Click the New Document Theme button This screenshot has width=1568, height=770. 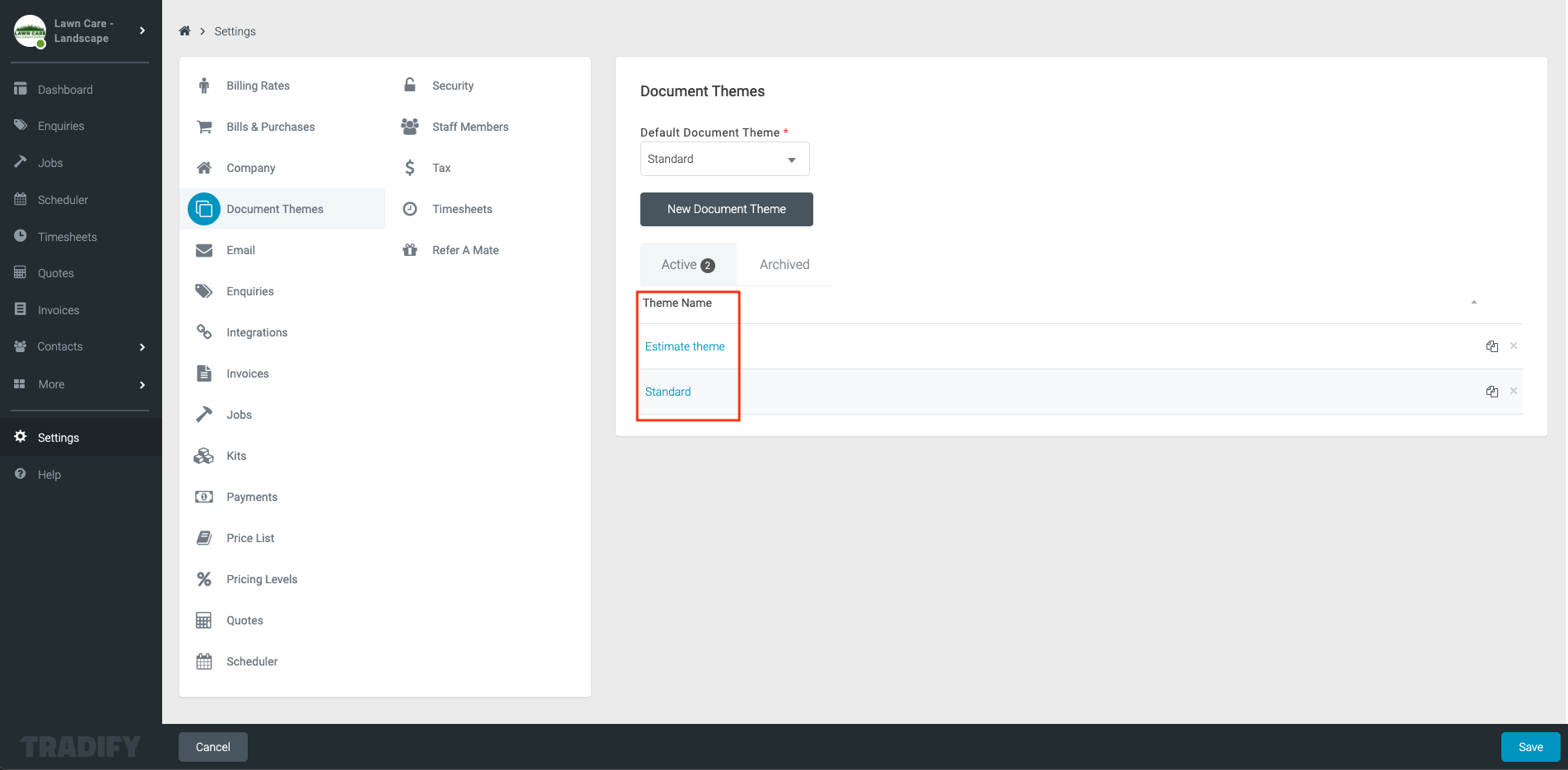pos(726,209)
